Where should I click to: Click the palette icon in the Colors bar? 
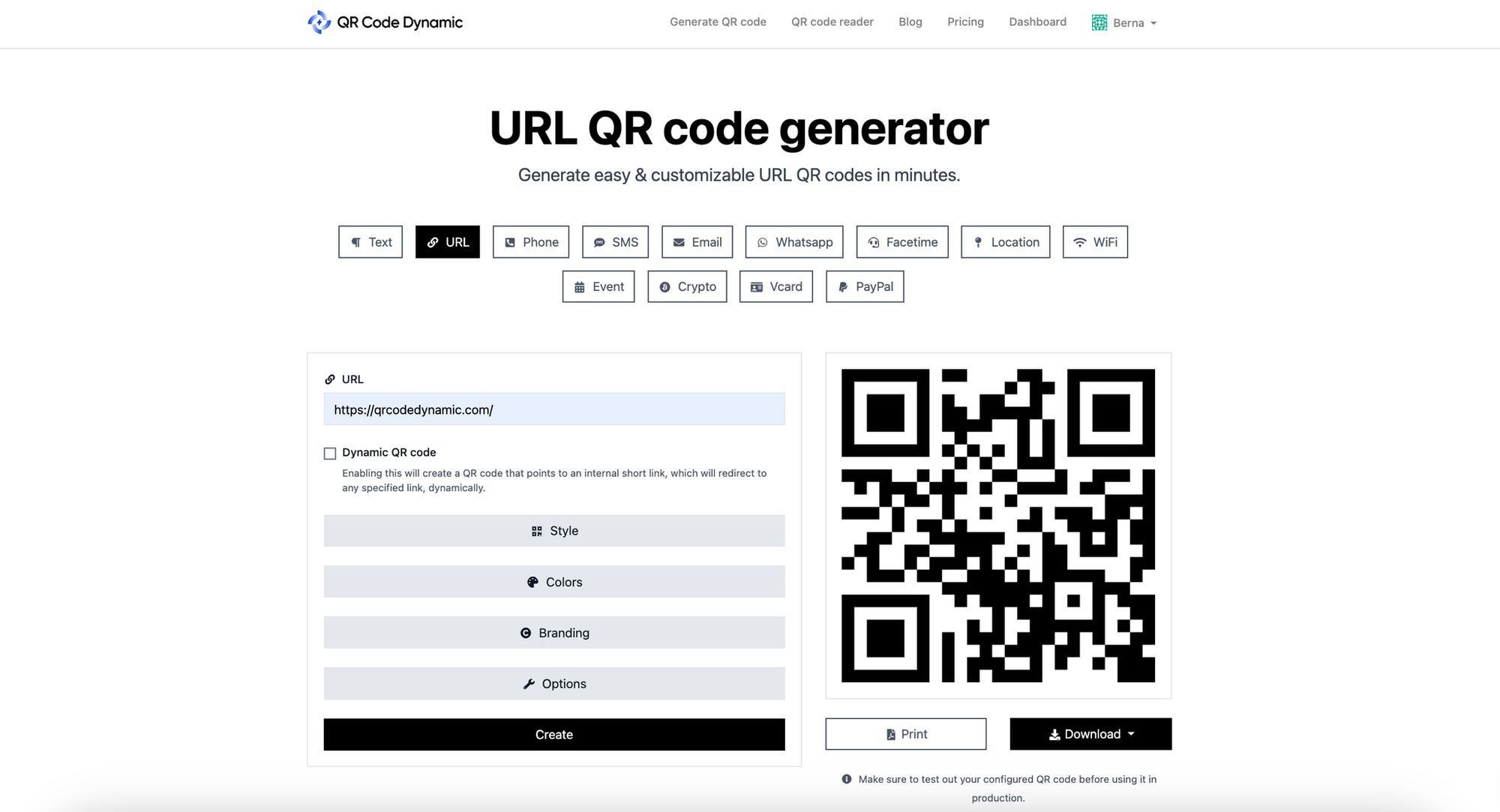532,582
